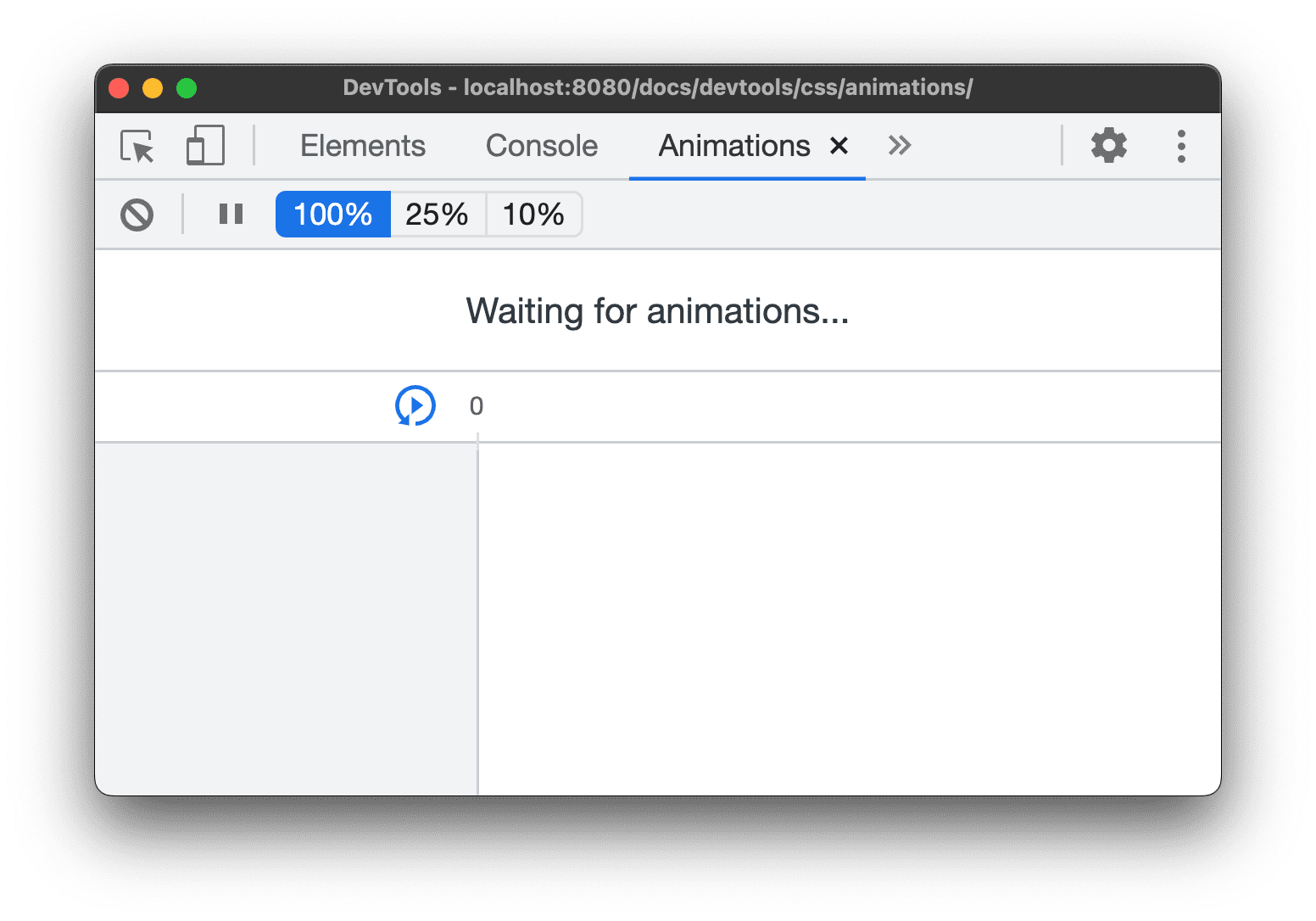Select the Animations tab label

coord(733,146)
